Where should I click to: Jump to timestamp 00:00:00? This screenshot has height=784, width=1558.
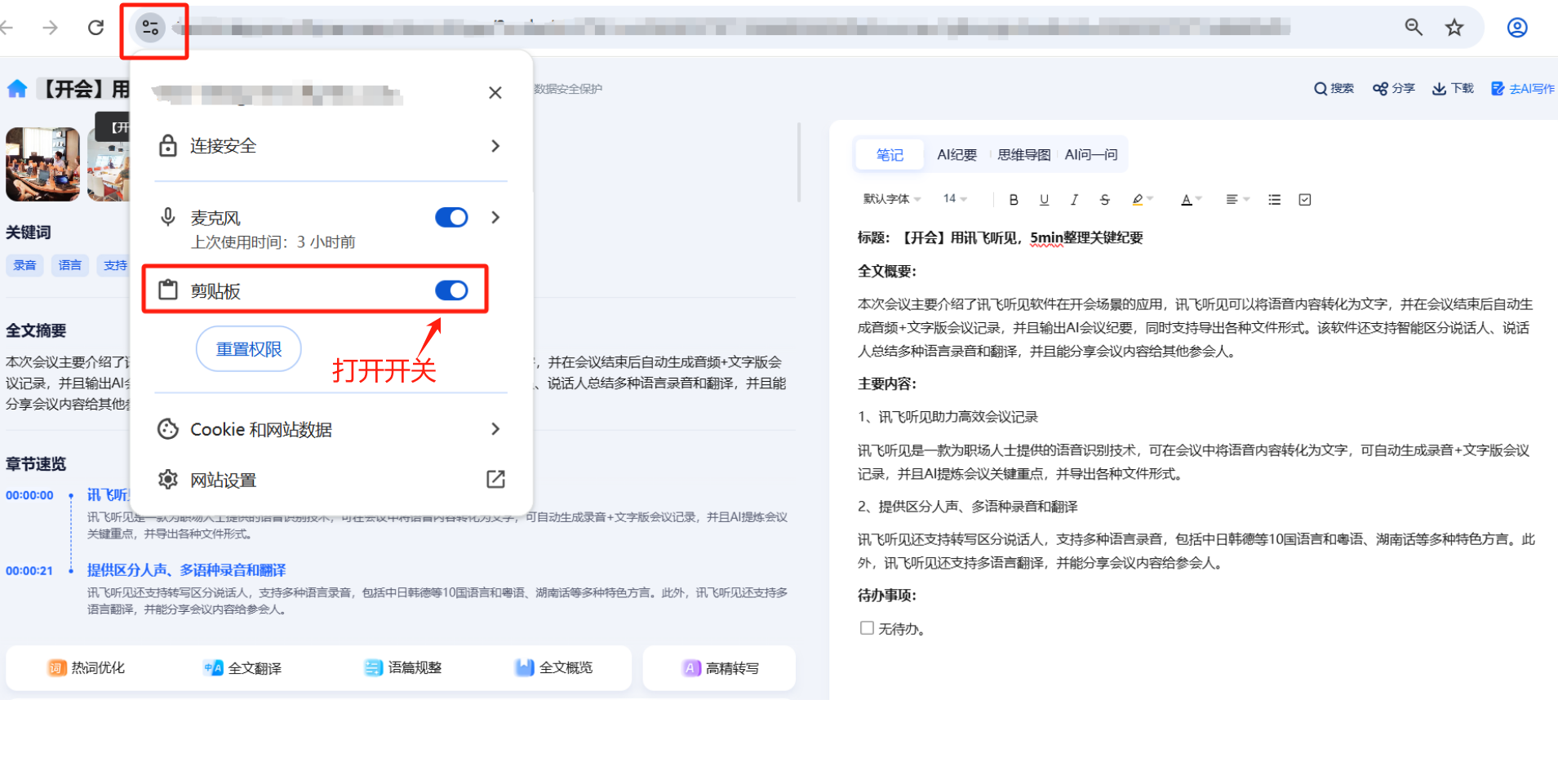[x=29, y=495]
